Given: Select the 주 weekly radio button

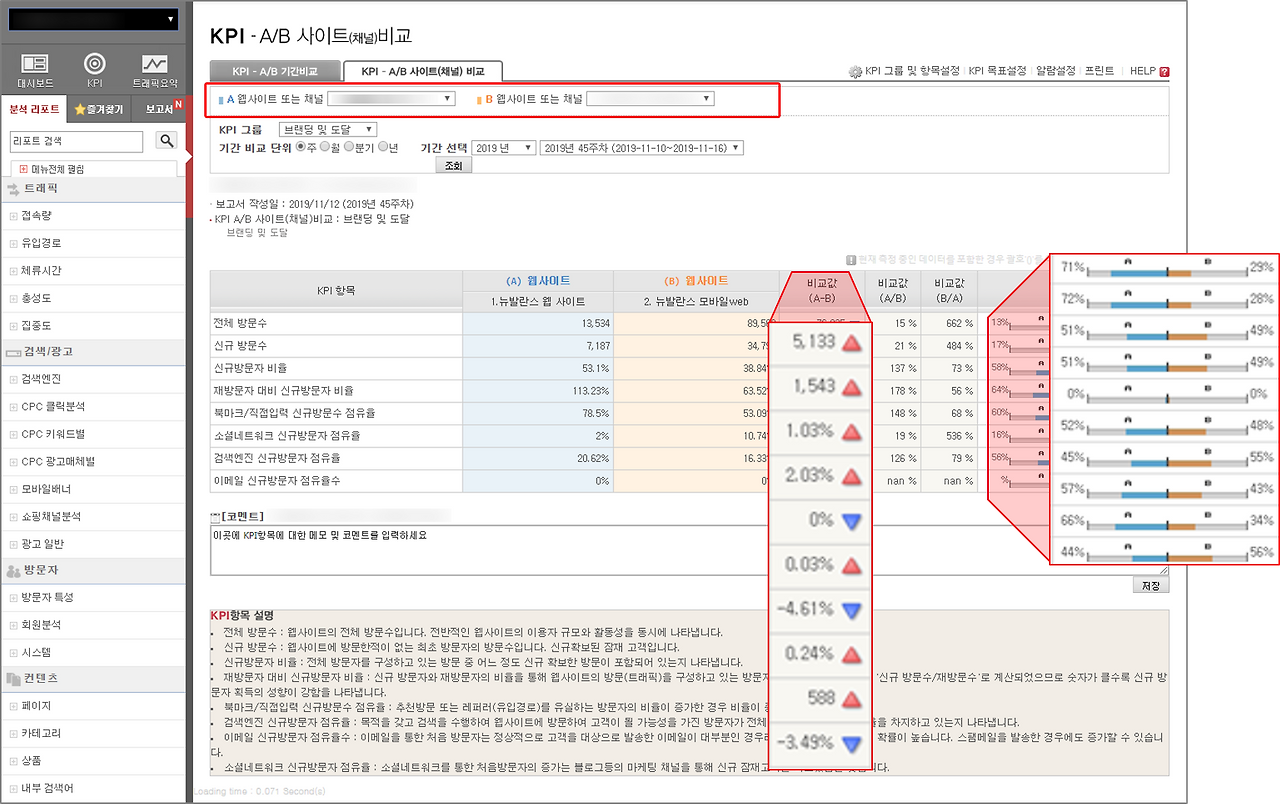Looking at the screenshot, I should [x=298, y=148].
